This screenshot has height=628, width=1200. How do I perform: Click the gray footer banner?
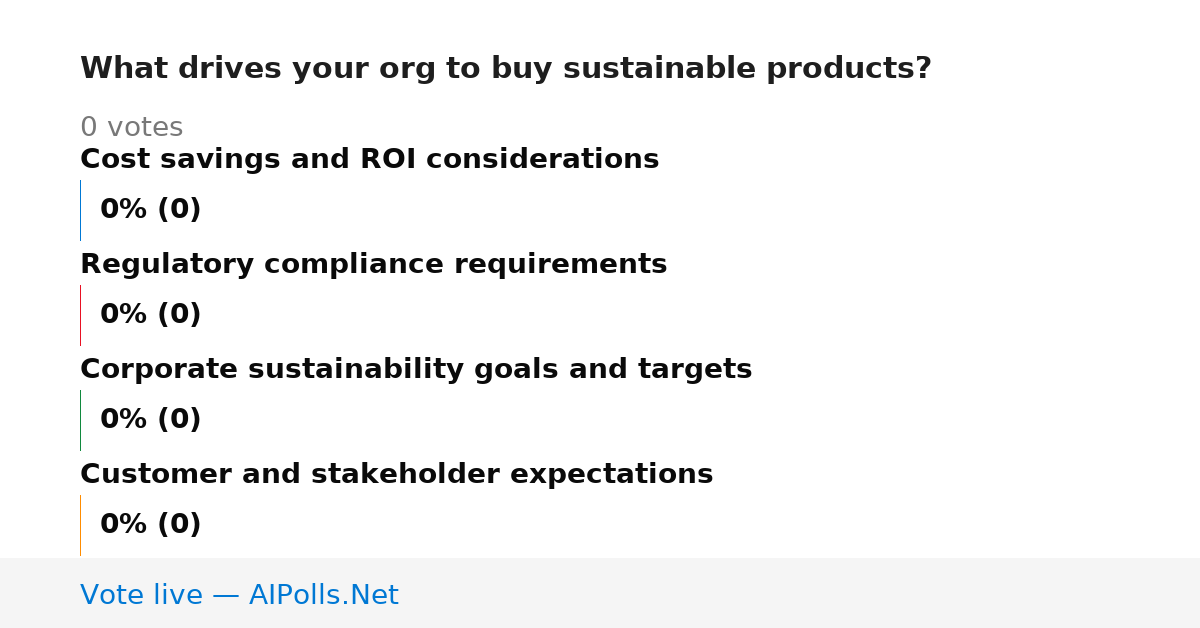(x=600, y=593)
